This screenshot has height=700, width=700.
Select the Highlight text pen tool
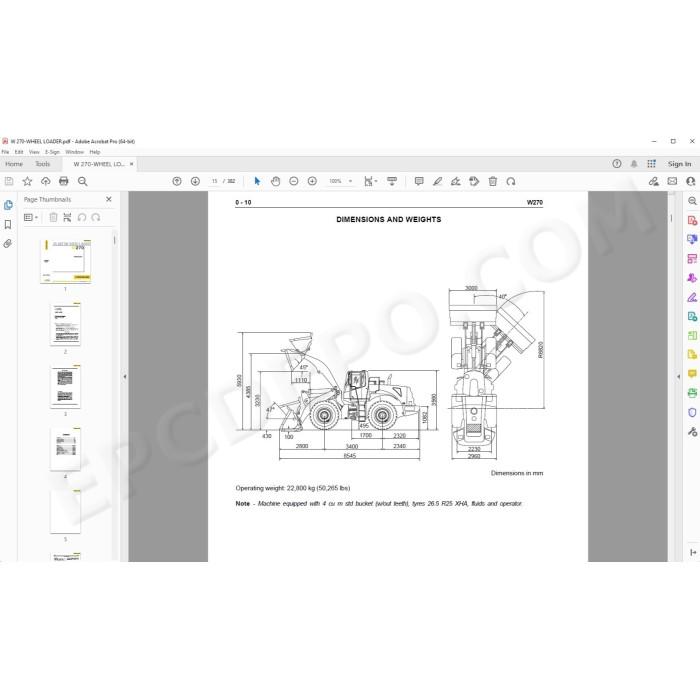(x=438, y=181)
